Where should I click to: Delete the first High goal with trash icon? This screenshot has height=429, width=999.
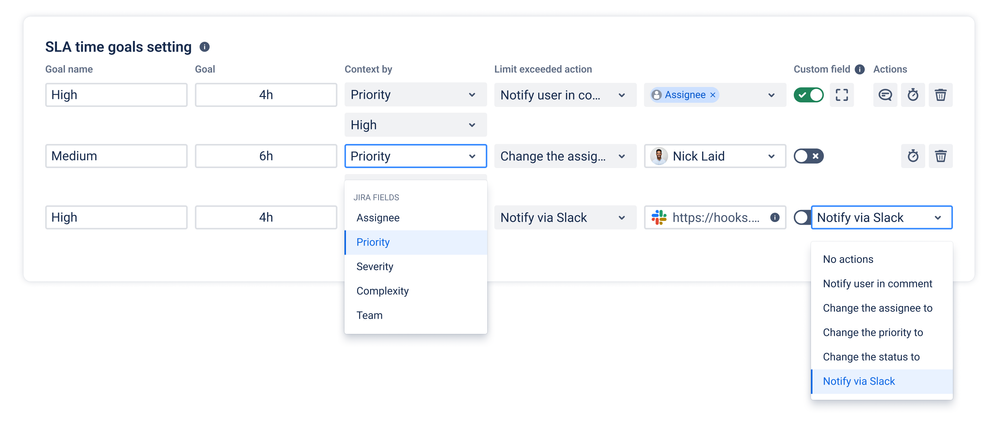(940, 95)
